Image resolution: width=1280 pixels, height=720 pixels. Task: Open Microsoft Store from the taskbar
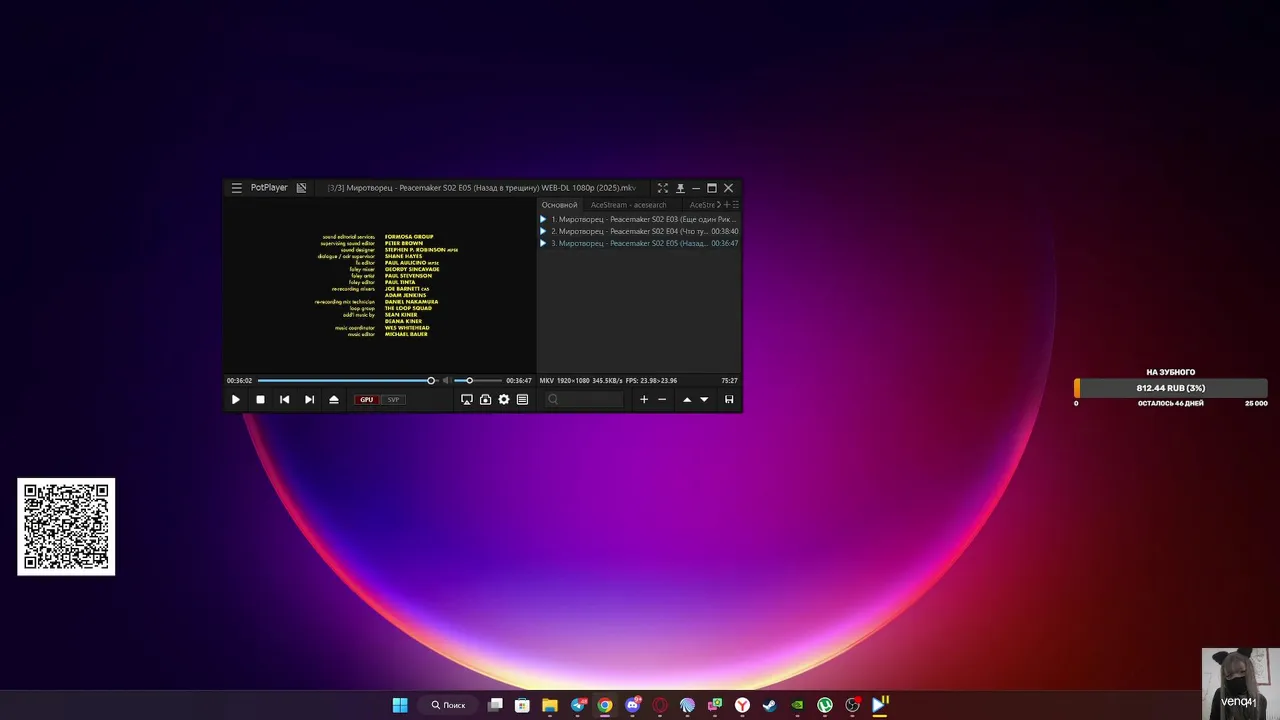pyautogui.click(x=522, y=705)
